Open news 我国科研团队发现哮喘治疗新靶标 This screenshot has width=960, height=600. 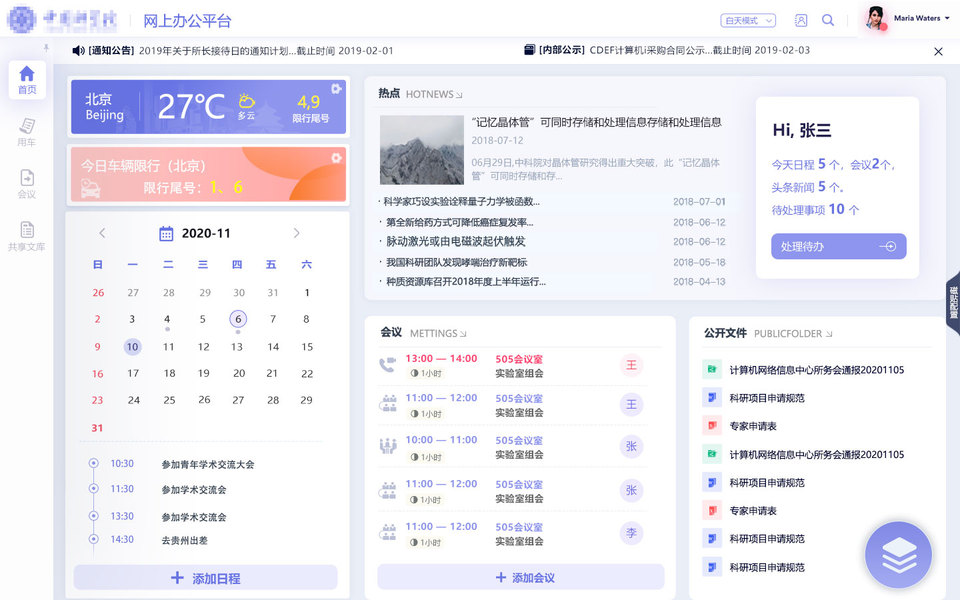tap(456, 262)
